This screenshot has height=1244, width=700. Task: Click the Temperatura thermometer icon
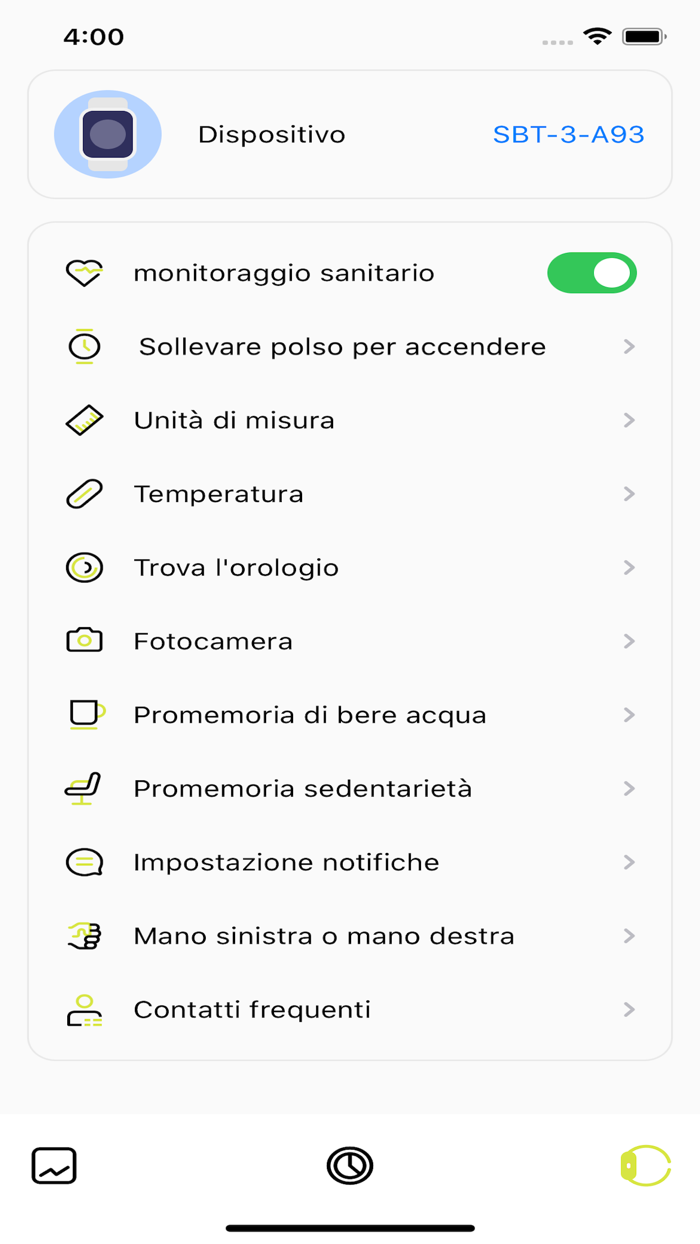pyautogui.click(x=85, y=493)
